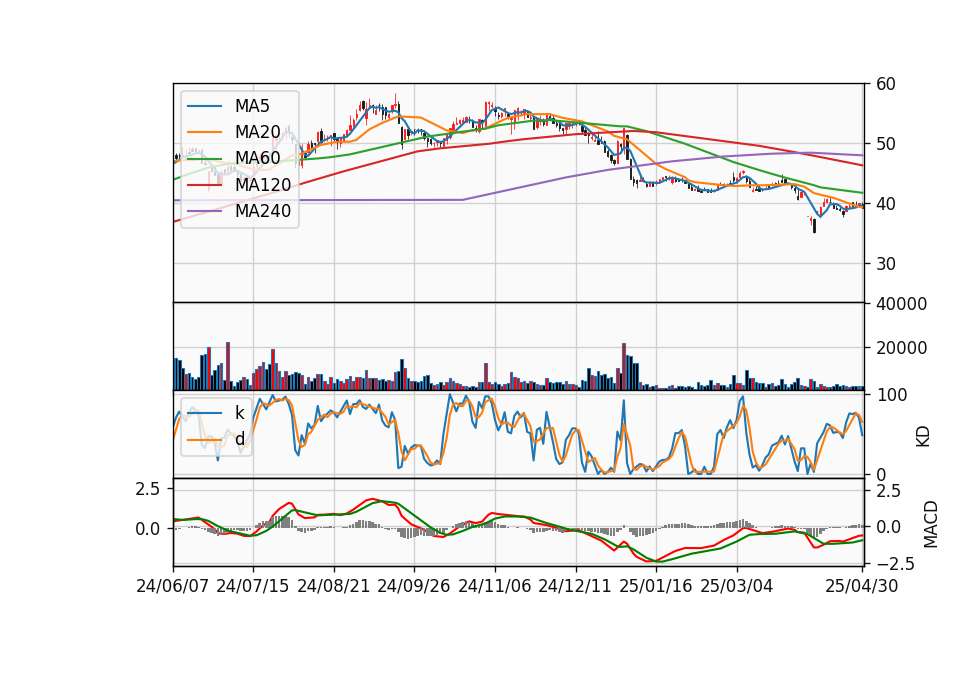
Task: Select the MA120 legend entry text
Action: pos(263,184)
